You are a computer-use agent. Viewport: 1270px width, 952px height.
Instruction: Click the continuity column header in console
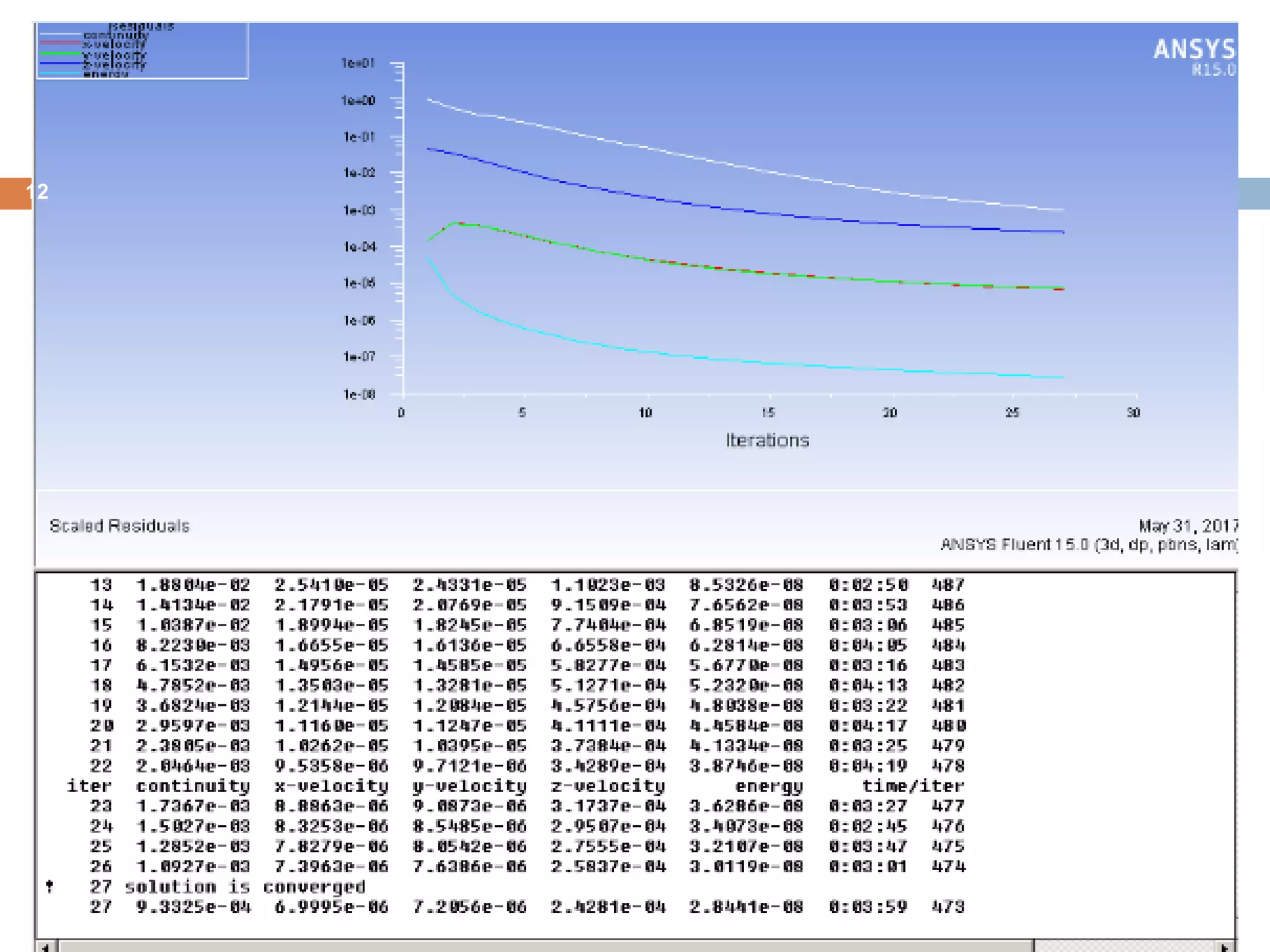point(193,786)
